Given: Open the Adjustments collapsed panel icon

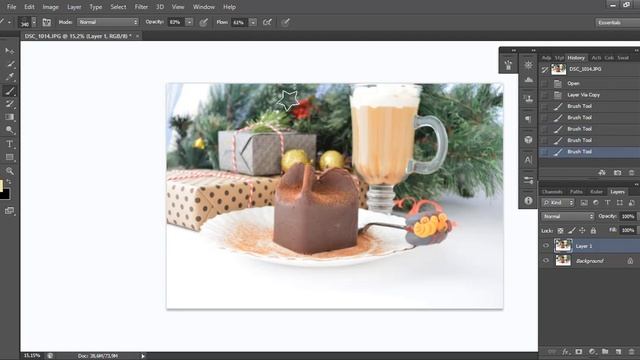Looking at the screenshot, I should click(x=528, y=65).
